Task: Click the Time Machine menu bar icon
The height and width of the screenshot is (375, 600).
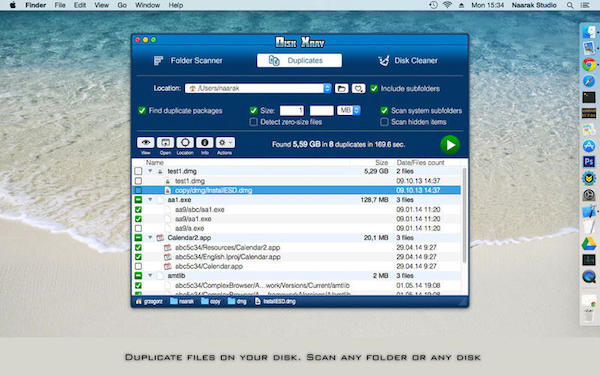Action: pyautogui.click(x=433, y=5)
